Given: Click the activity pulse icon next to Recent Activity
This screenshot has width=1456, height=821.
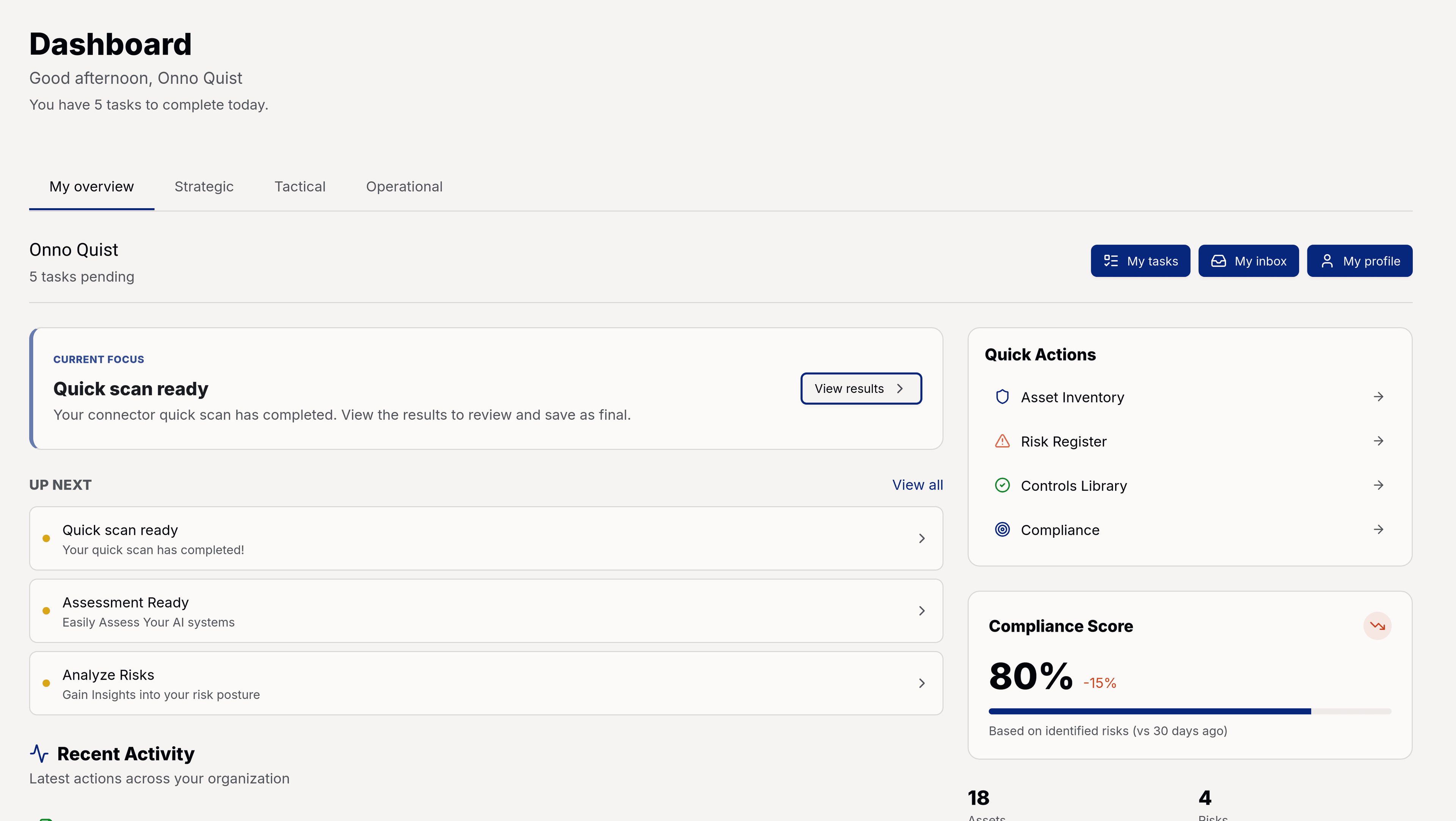Looking at the screenshot, I should 39,754.
